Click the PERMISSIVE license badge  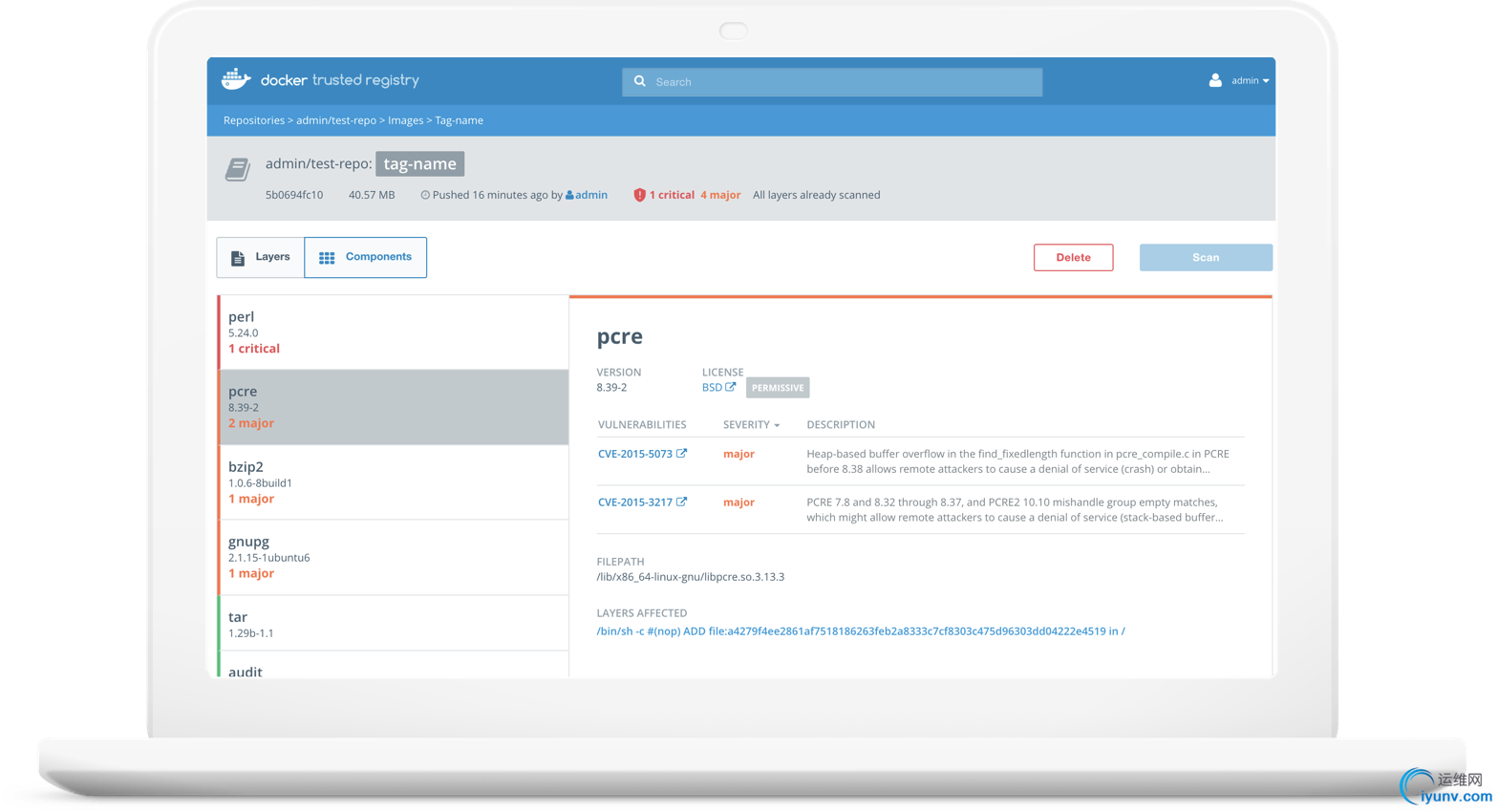pos(778,388)
